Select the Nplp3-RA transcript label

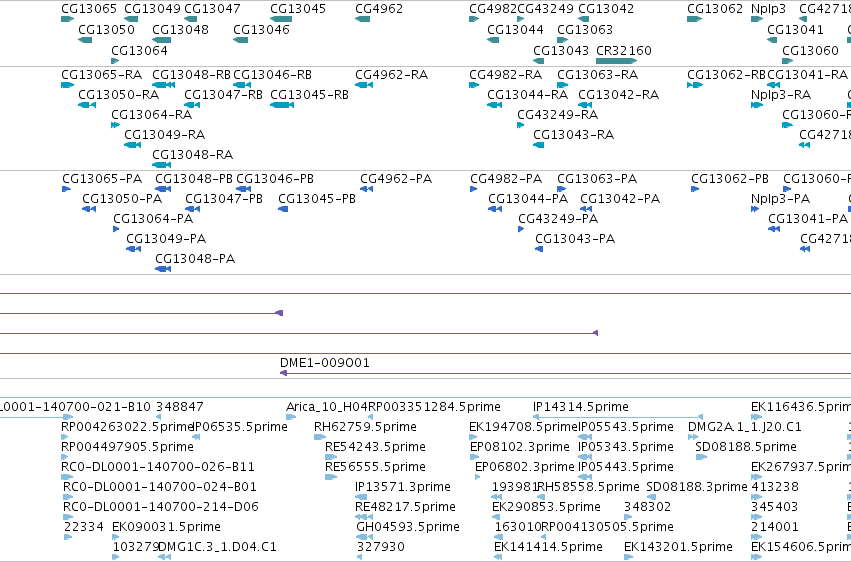point(781,94)
